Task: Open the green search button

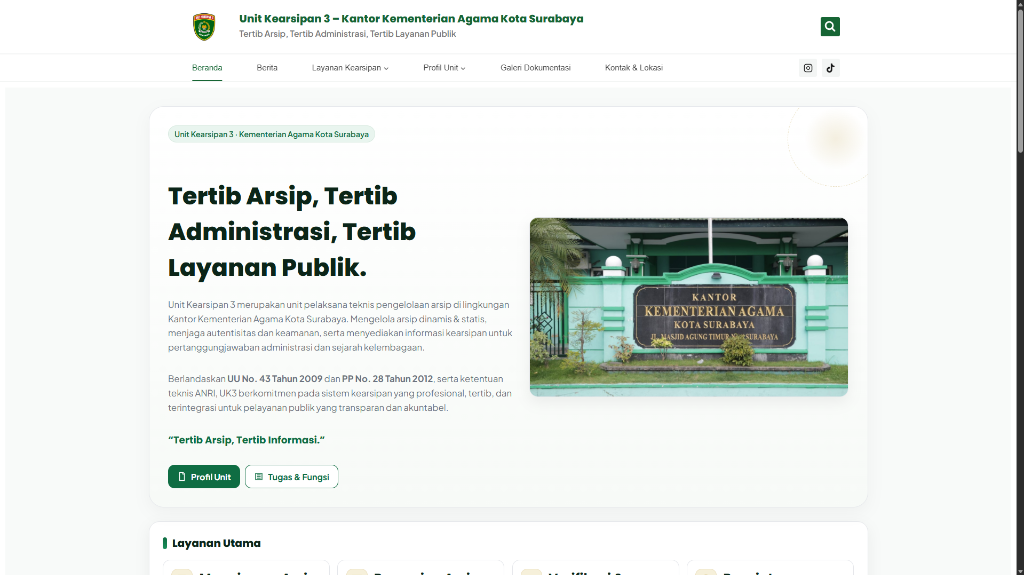Action: [x=830, y=27]
